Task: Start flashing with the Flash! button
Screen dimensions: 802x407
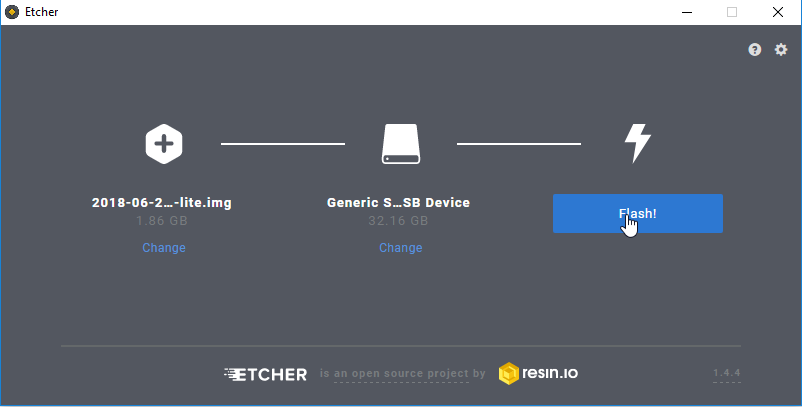Action: point(638,214)
